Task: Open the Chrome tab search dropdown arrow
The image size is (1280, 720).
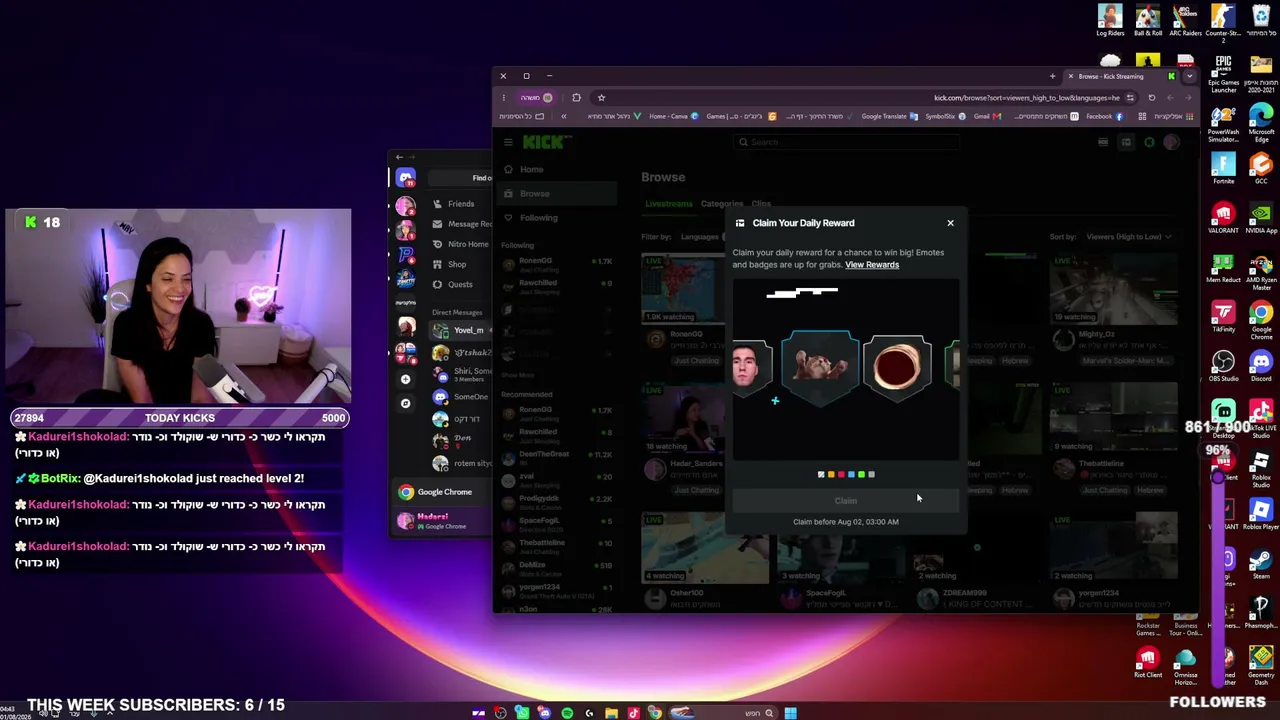Action: pyautogui.click(x=1189, y=76)
